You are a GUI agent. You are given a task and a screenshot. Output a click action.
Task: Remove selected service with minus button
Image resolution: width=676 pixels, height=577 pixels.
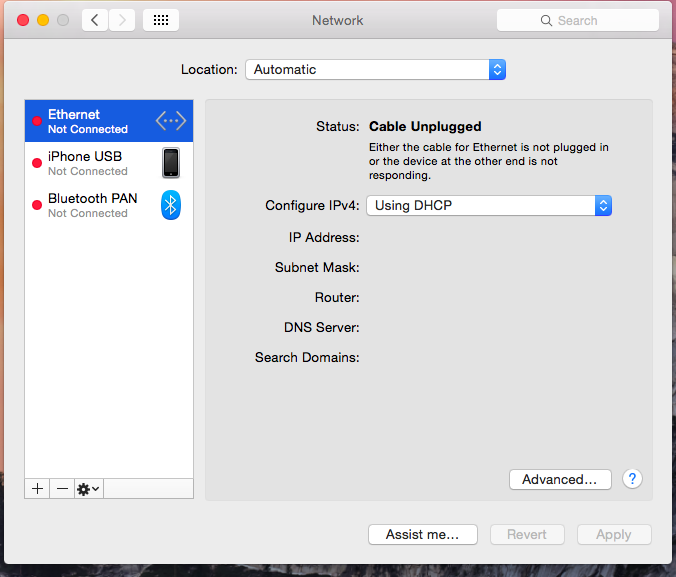[x=62, y=489]
